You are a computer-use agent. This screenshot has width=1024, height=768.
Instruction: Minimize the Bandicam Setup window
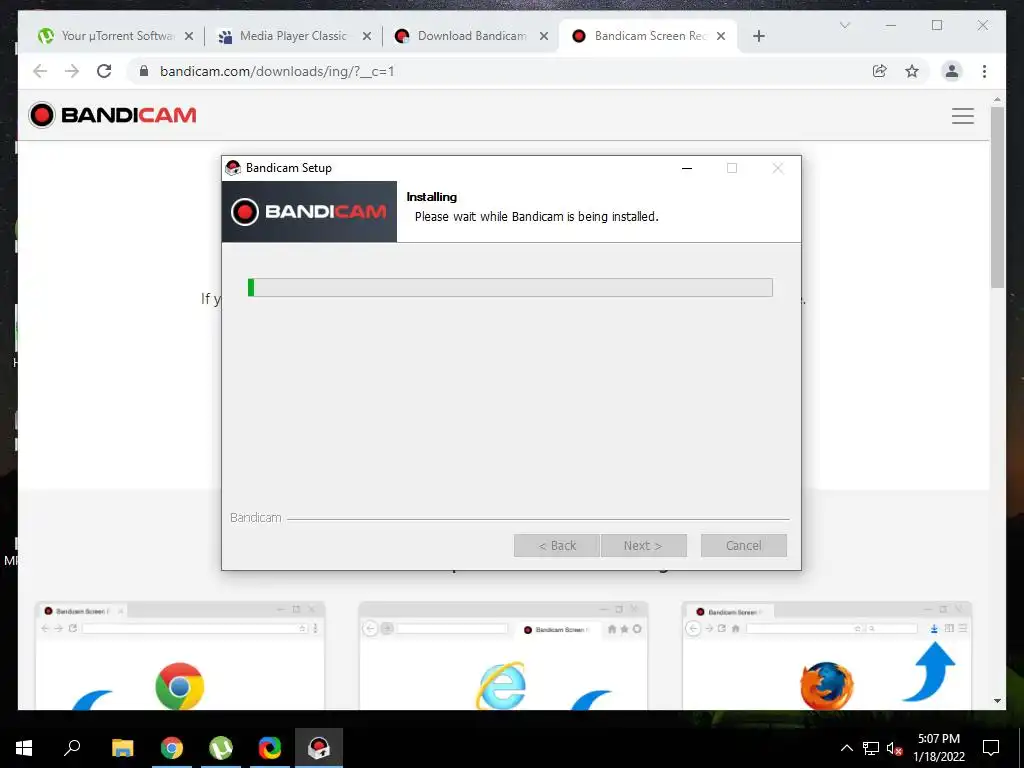pos(686,168)
